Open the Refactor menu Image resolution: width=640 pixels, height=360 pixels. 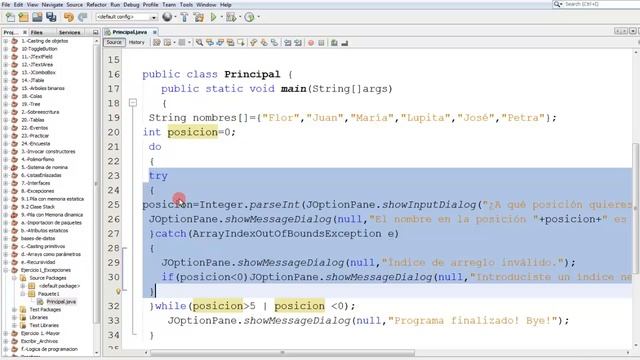(96, 5)
